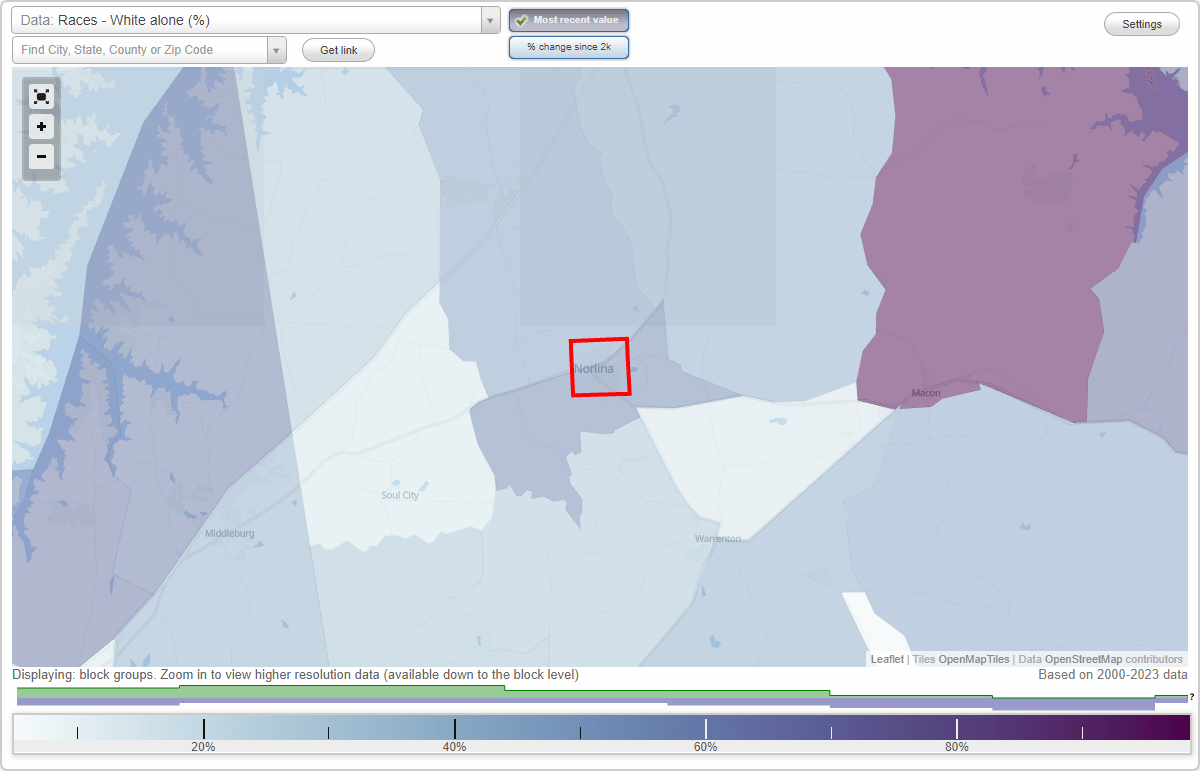Screen dimensions: 1200x771
Task: Open the Data selection dropdown
Action: tap(489, 20)
